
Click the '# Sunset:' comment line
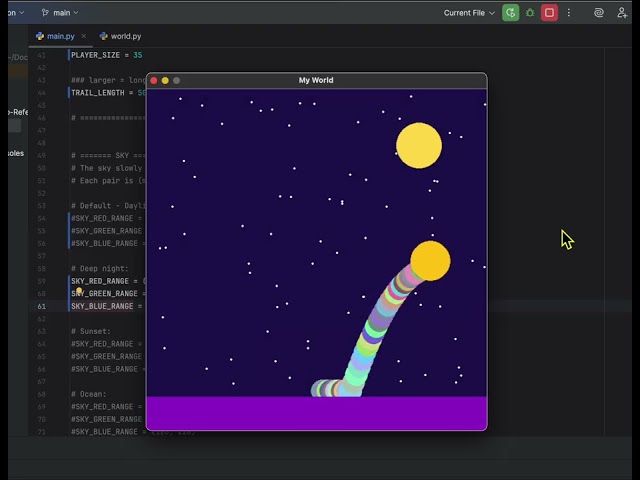coord(91,331)
